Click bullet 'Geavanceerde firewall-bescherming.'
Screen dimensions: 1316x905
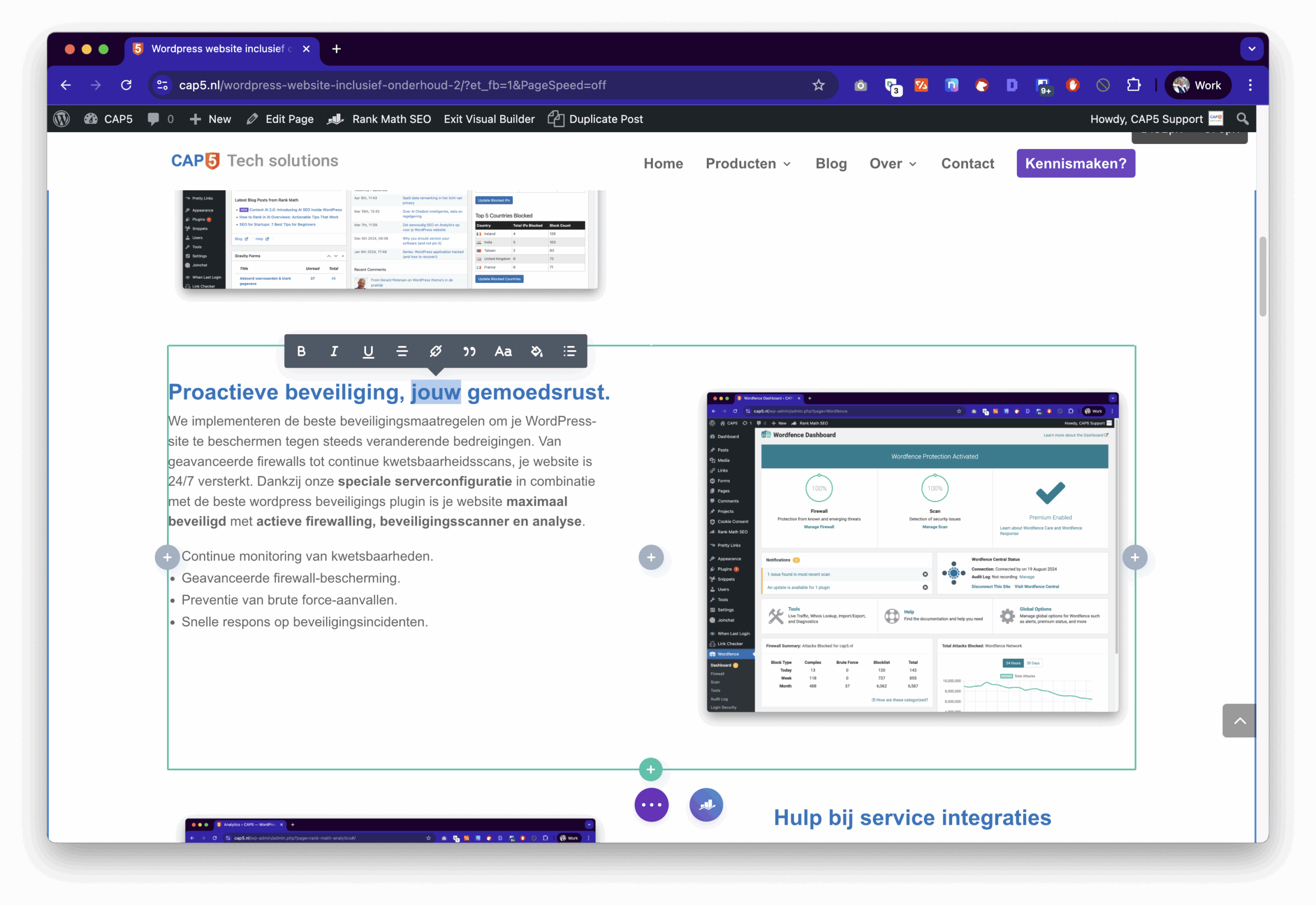pyautogui.click(x=291, y=578)
